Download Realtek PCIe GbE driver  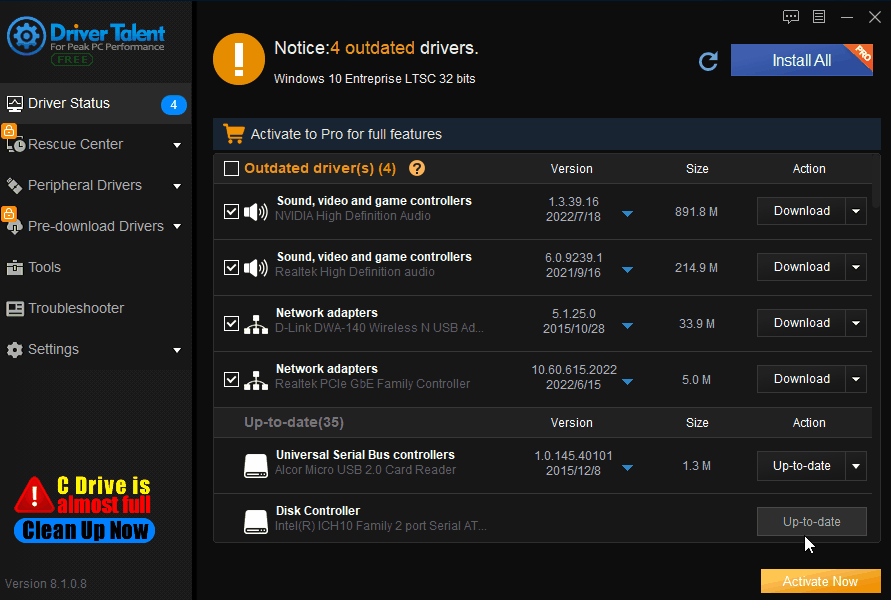pos(801,379)
